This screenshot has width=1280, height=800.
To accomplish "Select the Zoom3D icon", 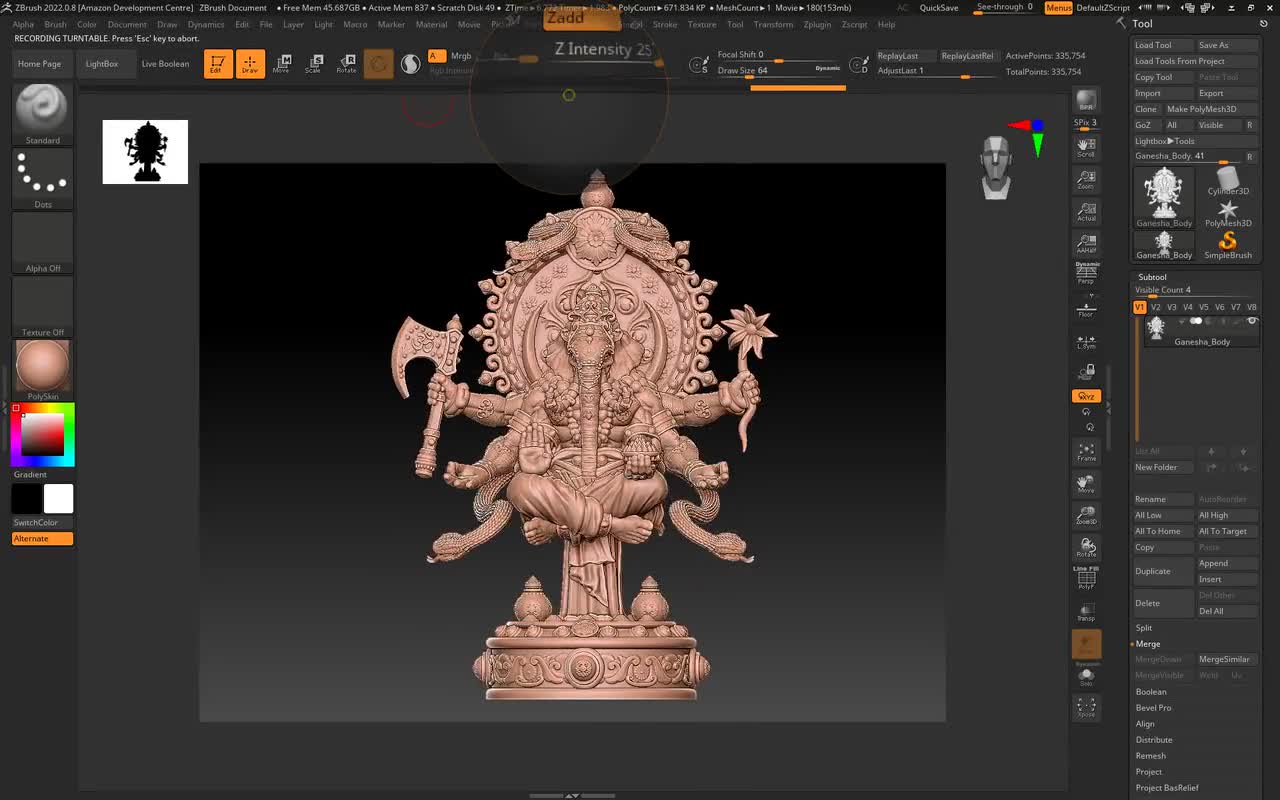I will point(1086,515).
